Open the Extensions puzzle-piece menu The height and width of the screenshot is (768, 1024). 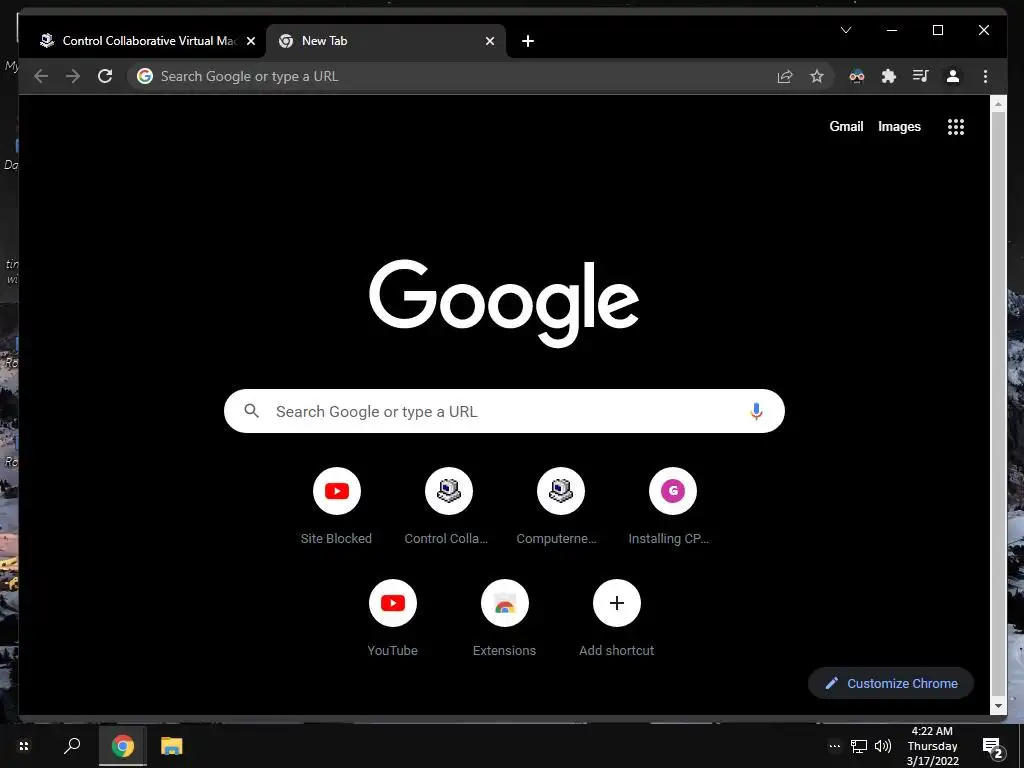pos(889,76)
